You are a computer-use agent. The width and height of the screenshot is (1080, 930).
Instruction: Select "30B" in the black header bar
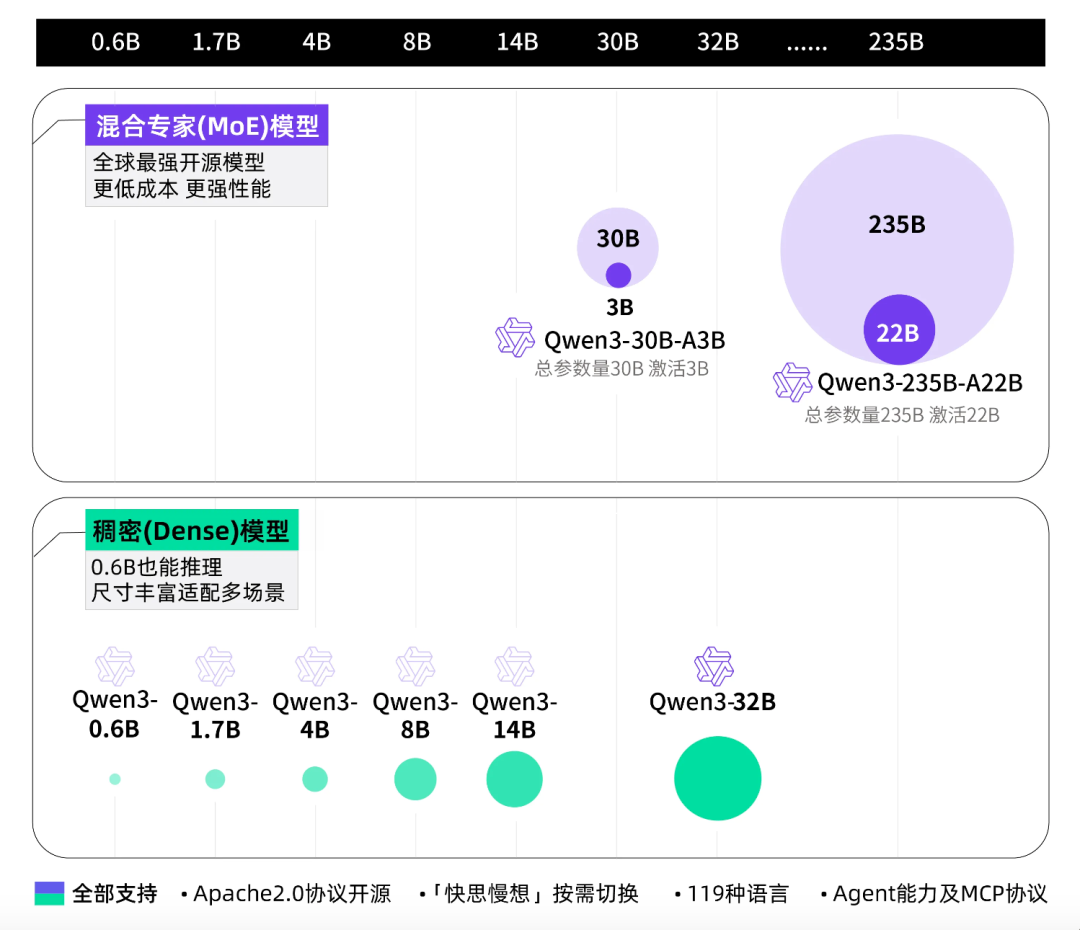coord(618,42)
